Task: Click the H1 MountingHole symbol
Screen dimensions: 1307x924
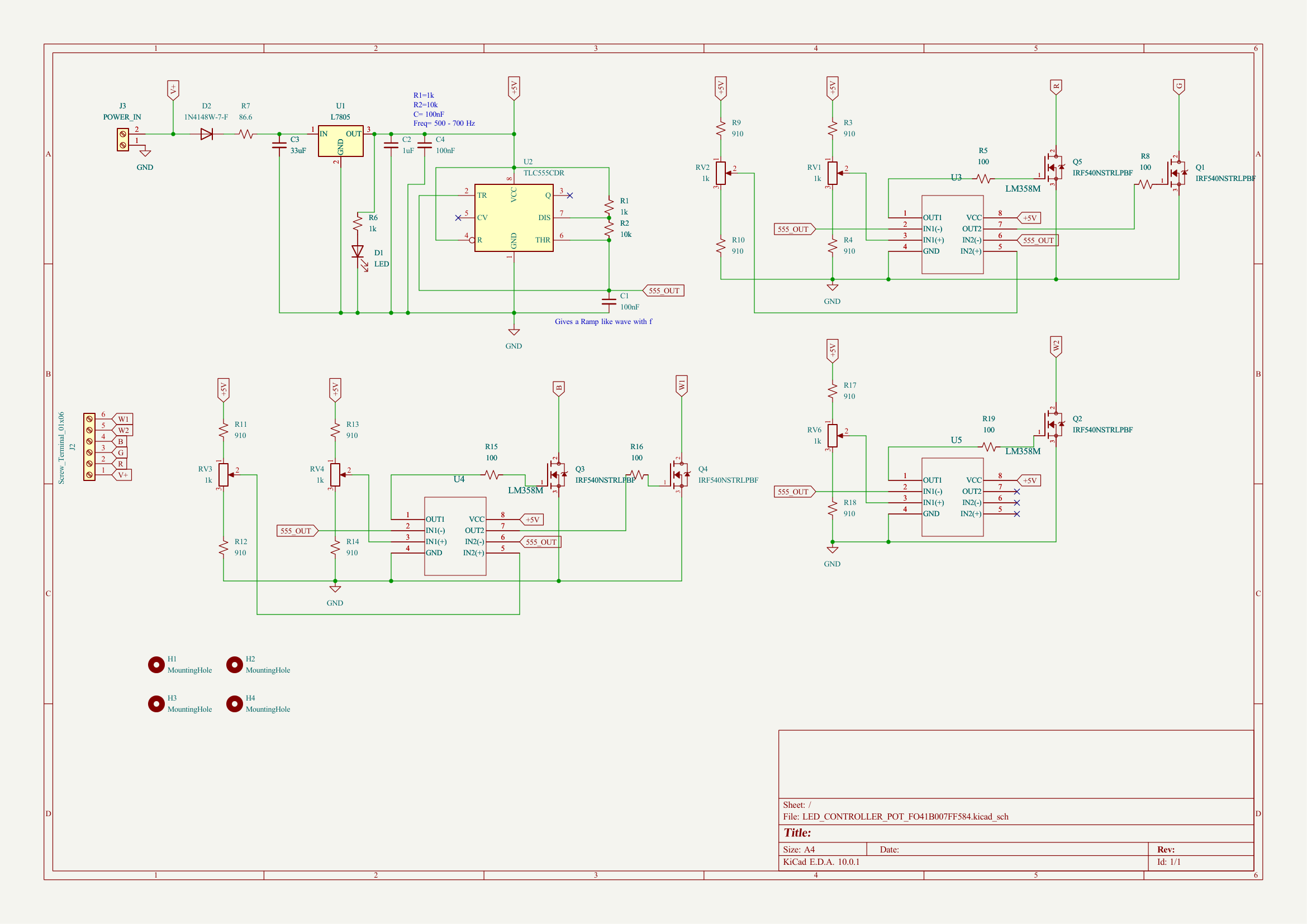Action: 156,665
